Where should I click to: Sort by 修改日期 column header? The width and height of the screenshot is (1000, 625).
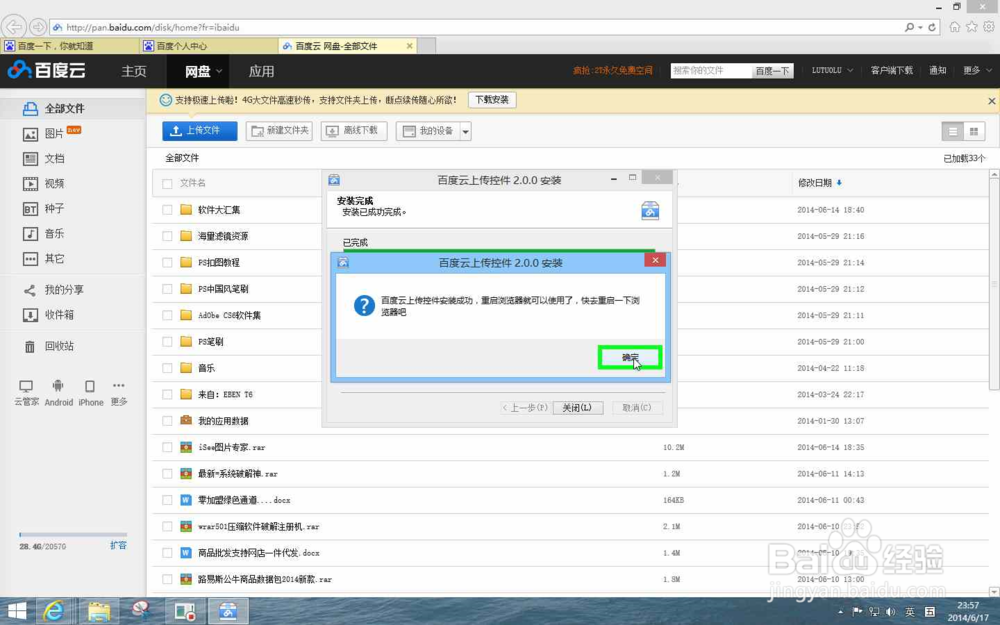click(x=819, y=183)
